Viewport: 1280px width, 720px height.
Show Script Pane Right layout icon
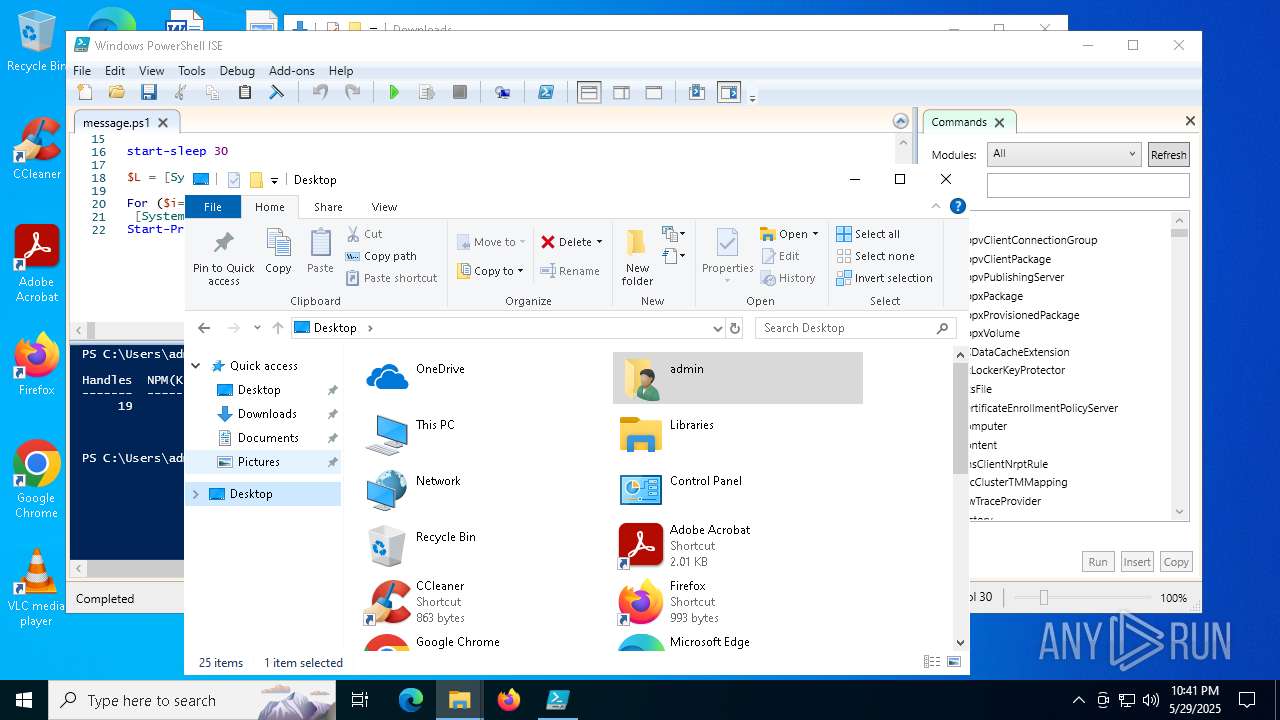tap(621, 93)
